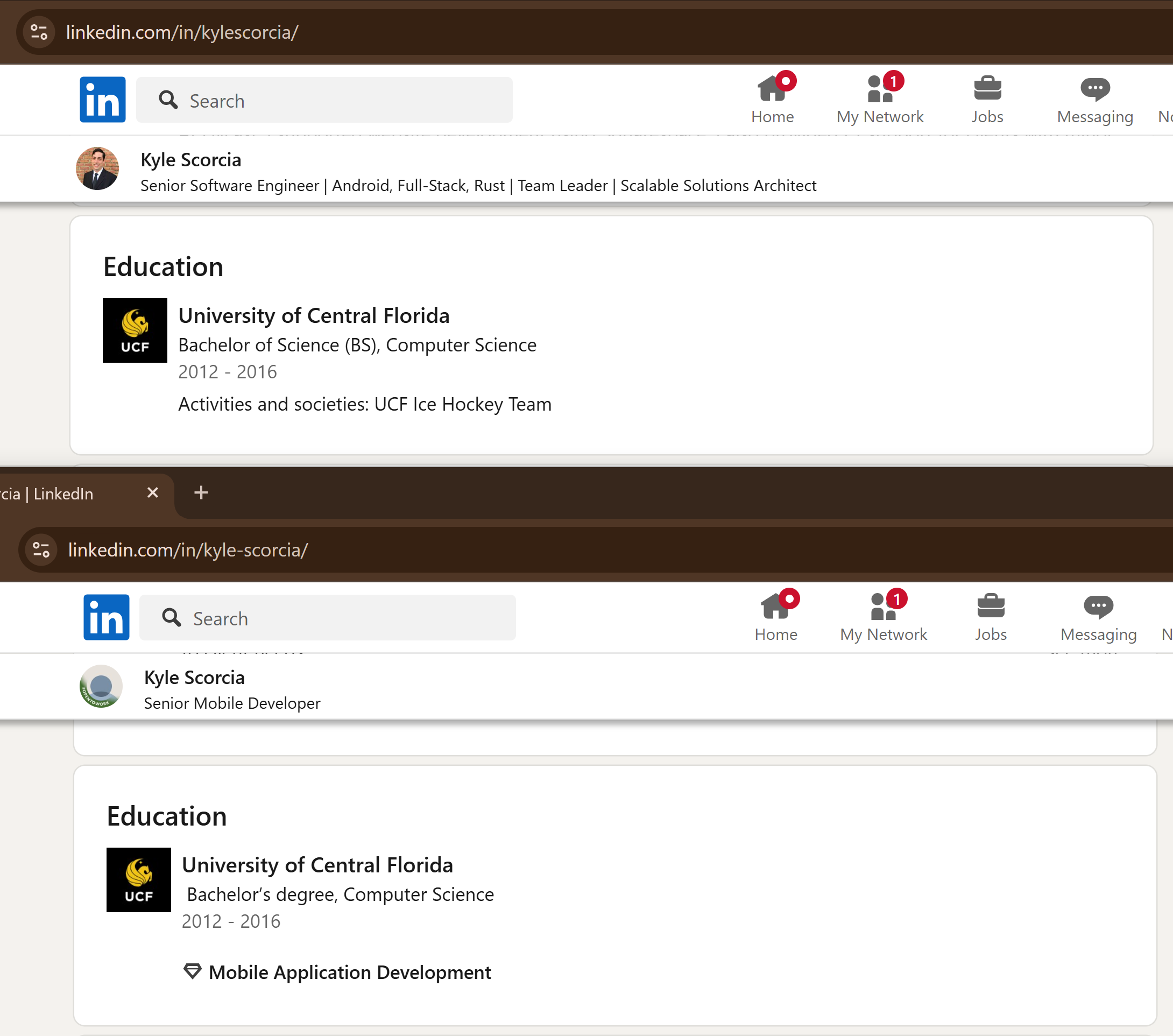Click Bachelor's degree, Computer Science text
The image size is (1173, 1036).
coord(340,894)
